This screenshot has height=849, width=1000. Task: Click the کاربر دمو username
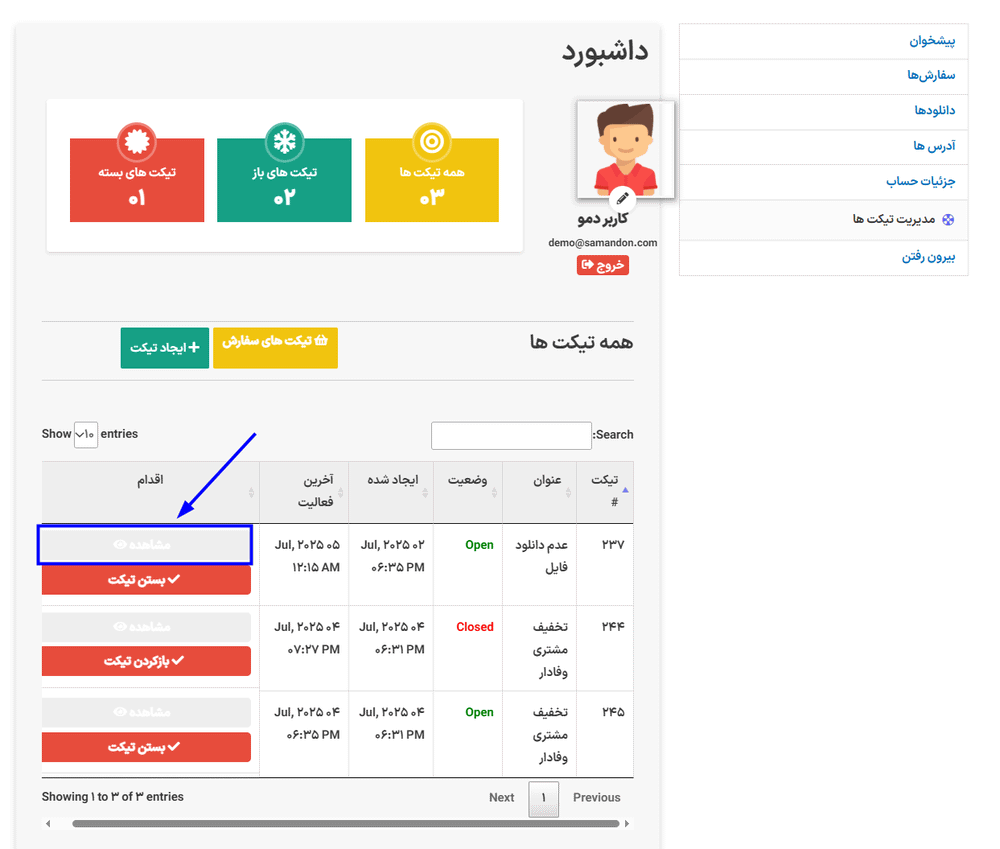pos(603,219)
